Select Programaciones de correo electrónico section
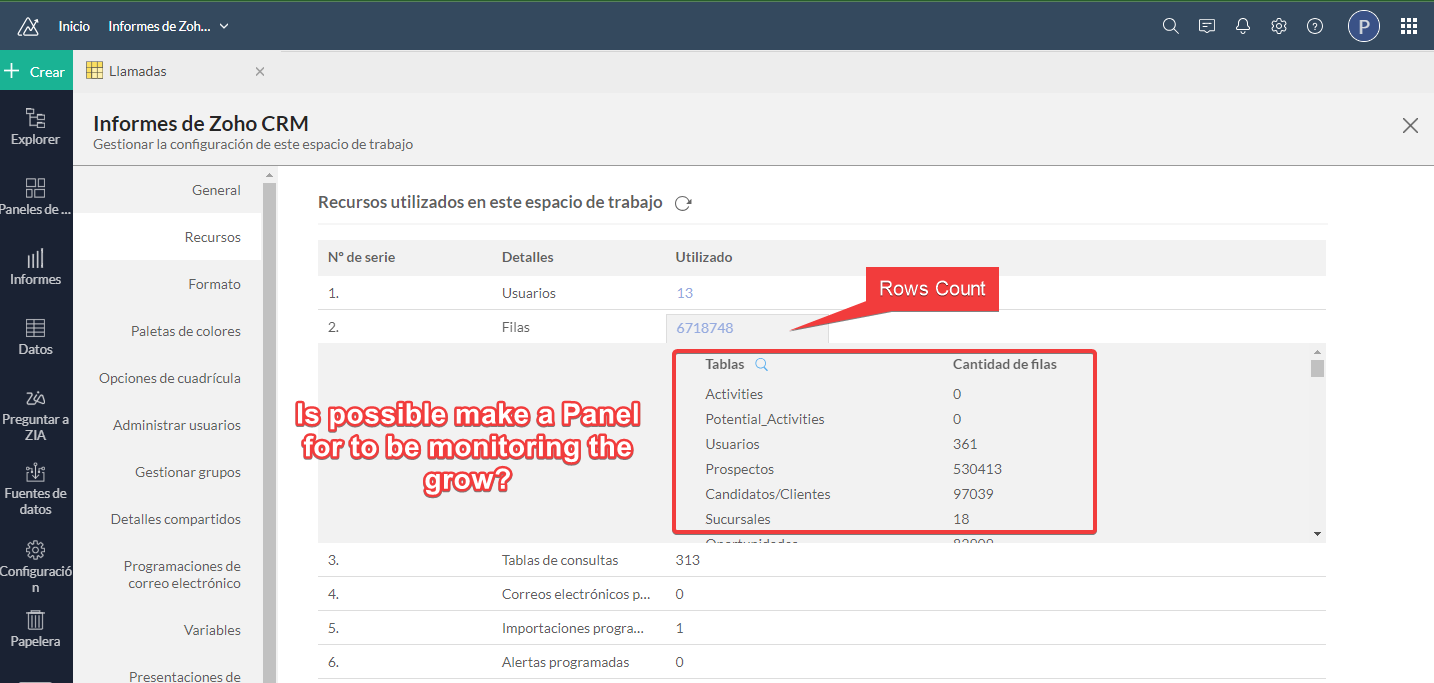The width and height of the screenshot is (1434, 683). coord(168,574)
